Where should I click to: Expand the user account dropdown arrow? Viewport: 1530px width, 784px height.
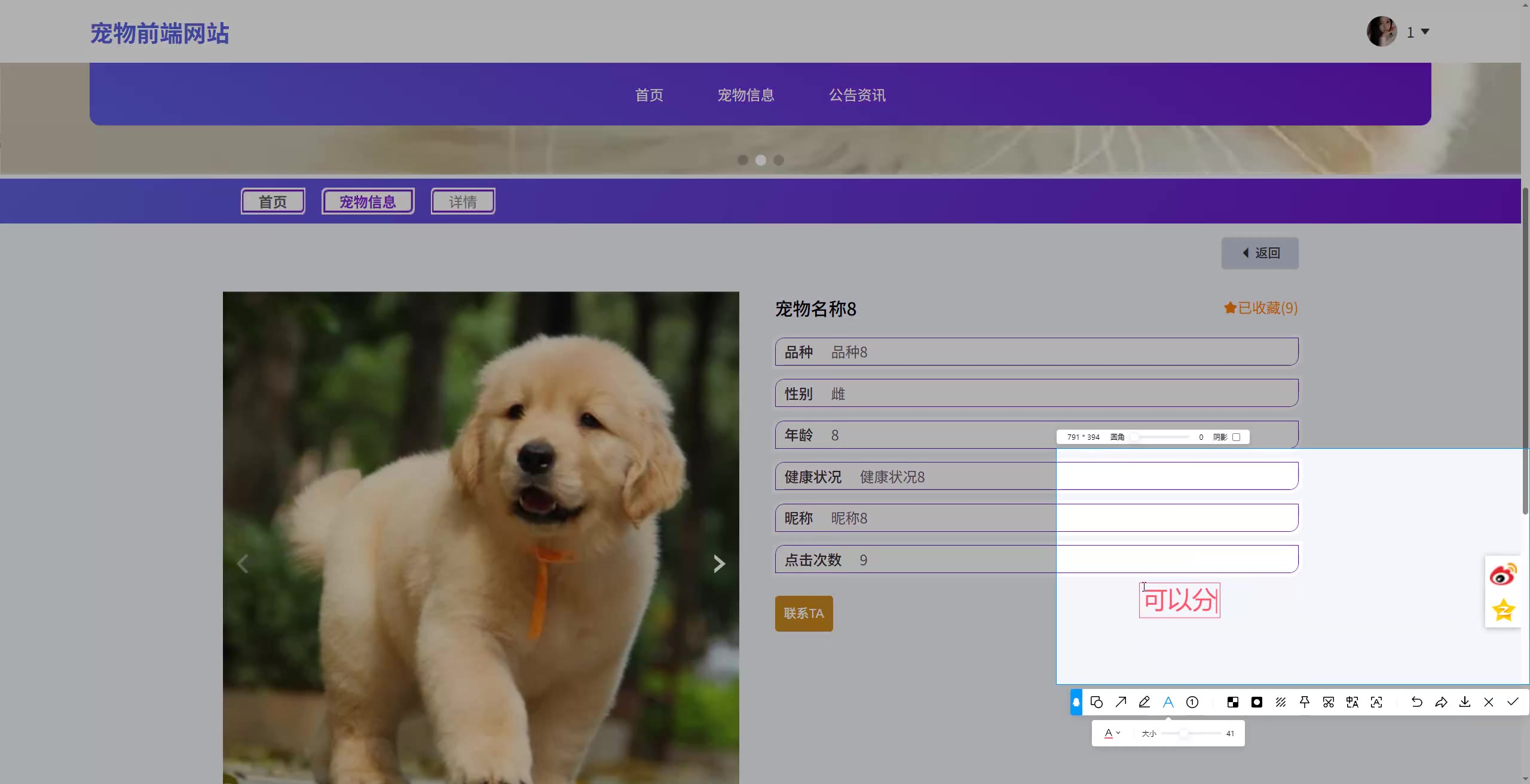point(1425,32)
